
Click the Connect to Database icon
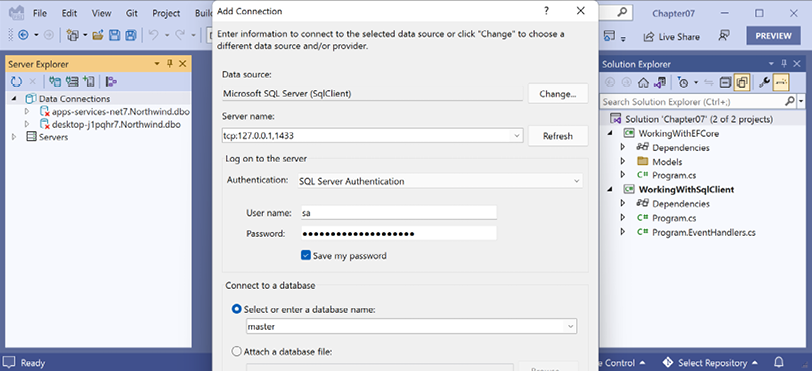[55, 81]
